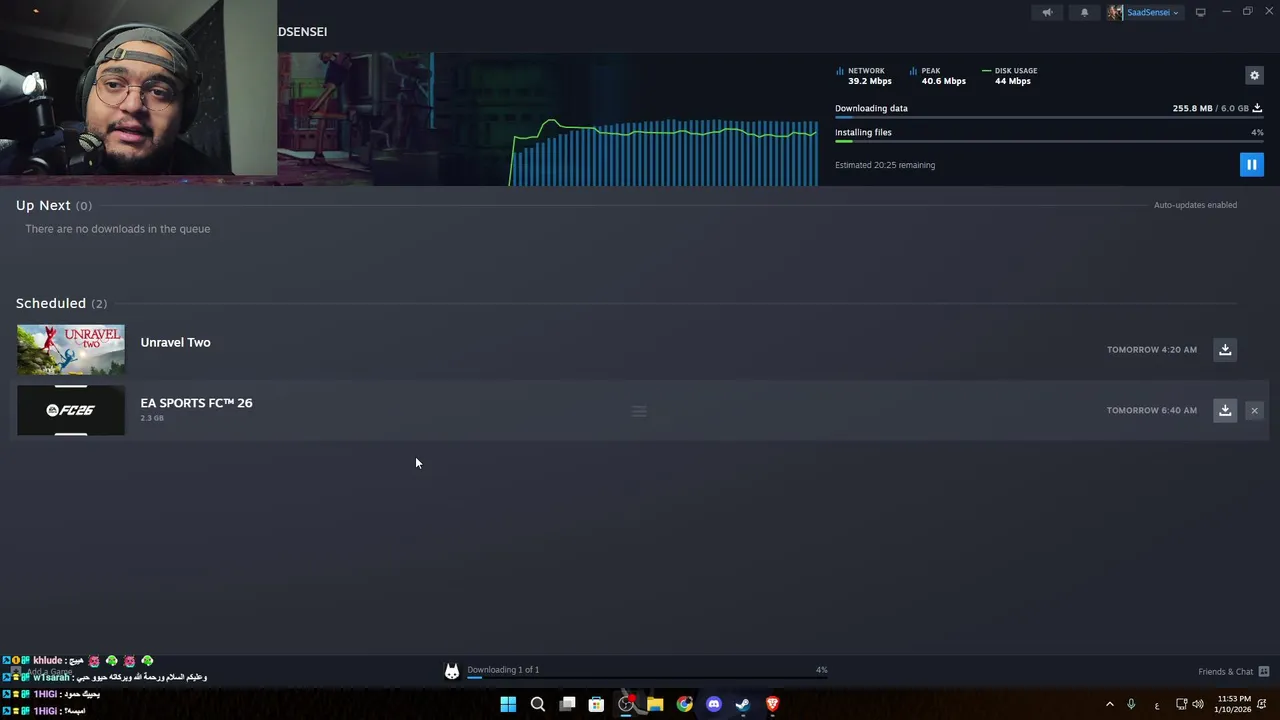1280x720 pixels.
Task: Click the 4% installing percentage in top panel
Action: 1257,132
